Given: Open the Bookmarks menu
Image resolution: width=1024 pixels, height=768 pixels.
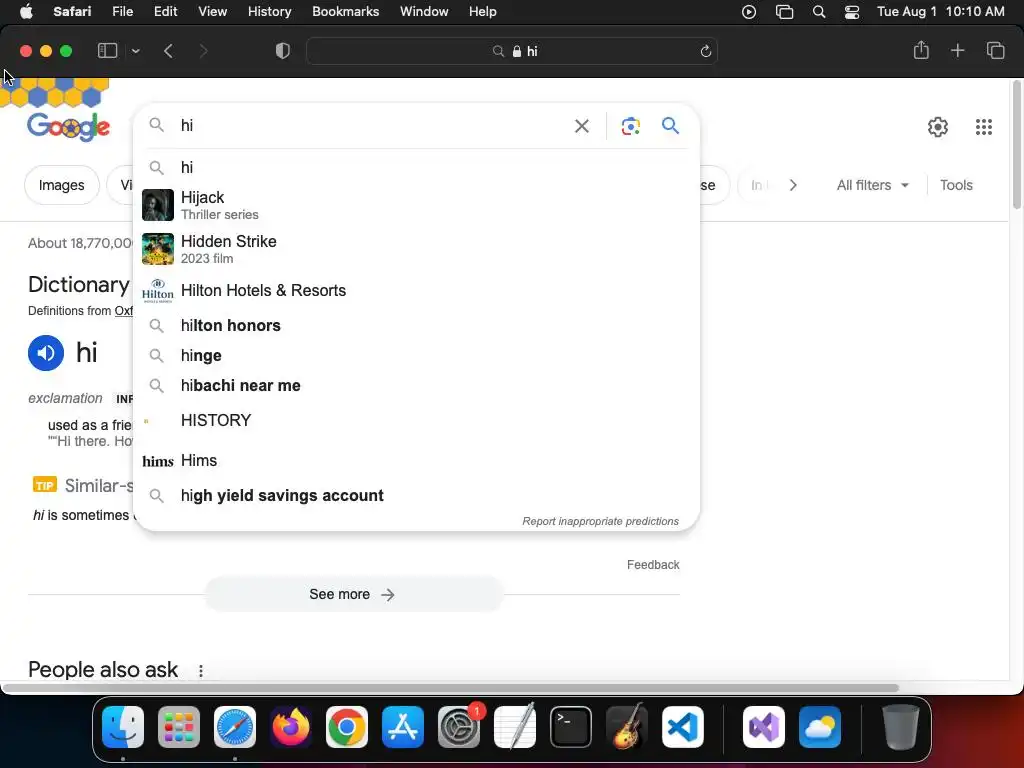Looking at the screenshot, I should click(x=345, y=12).
